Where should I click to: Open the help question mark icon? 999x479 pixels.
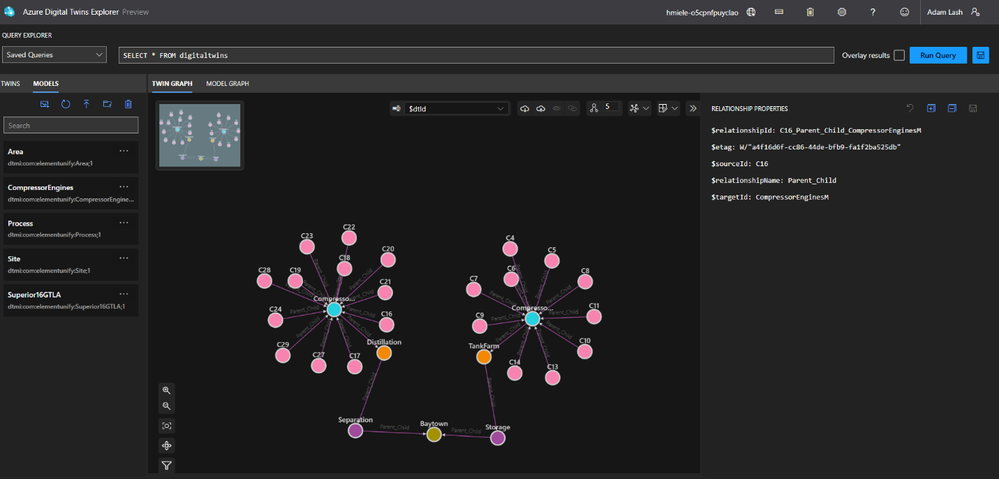[x=873, y=12]
